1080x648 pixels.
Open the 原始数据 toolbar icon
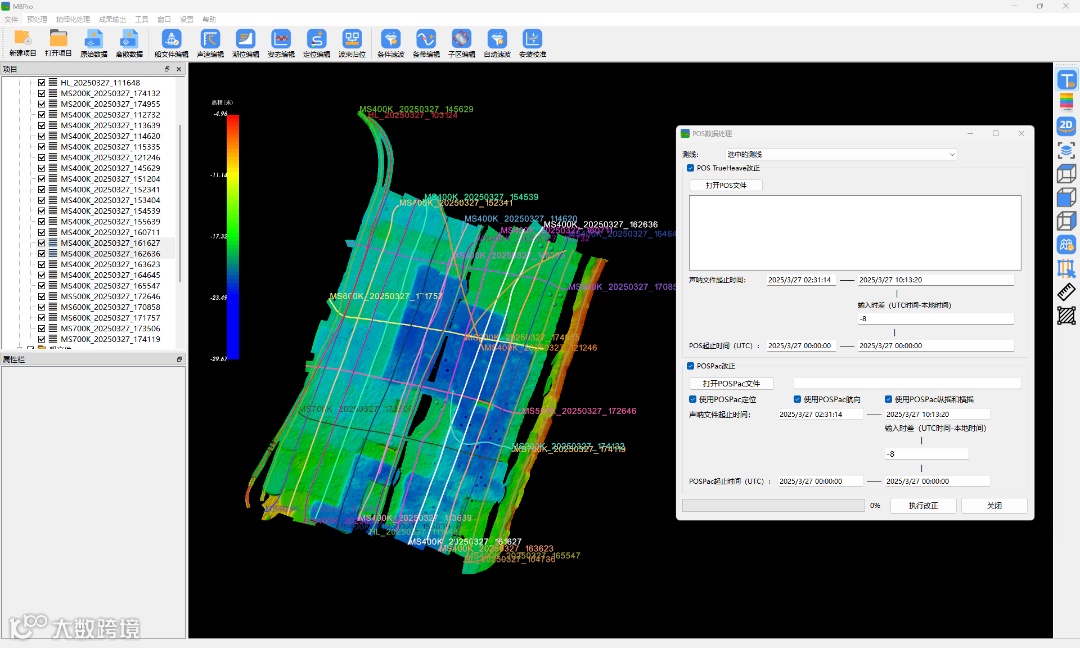pyautogui.click(x=94, y=43)
